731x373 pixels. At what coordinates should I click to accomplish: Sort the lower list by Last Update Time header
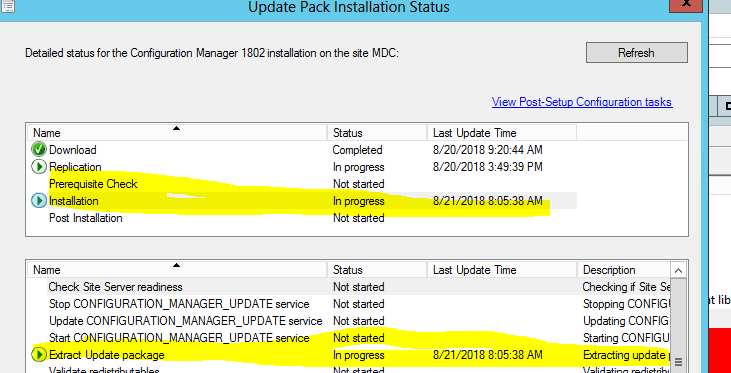coord(502,270)
